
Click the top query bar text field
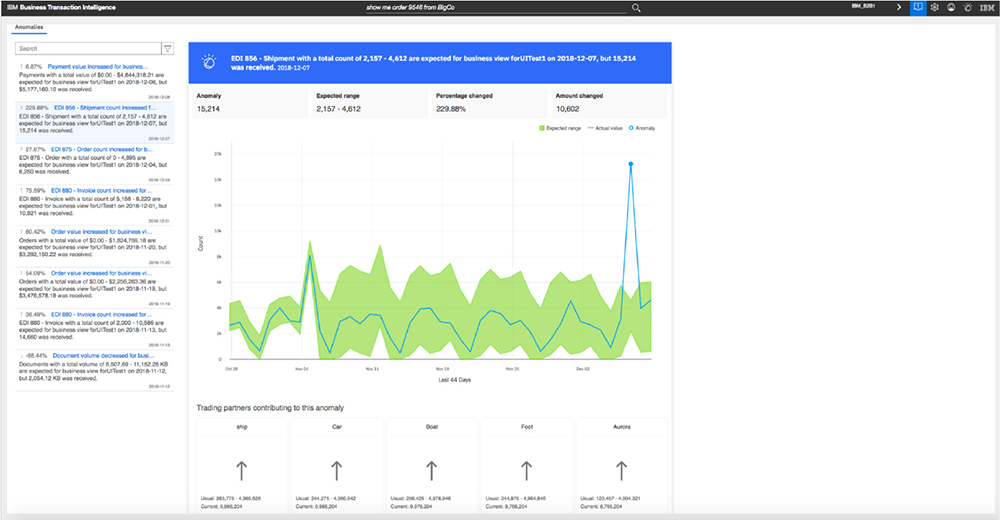[496, 8]
